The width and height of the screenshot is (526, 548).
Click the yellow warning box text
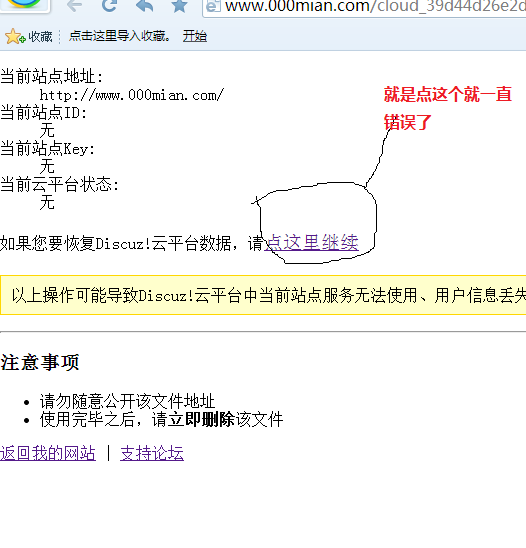[268, 295]
